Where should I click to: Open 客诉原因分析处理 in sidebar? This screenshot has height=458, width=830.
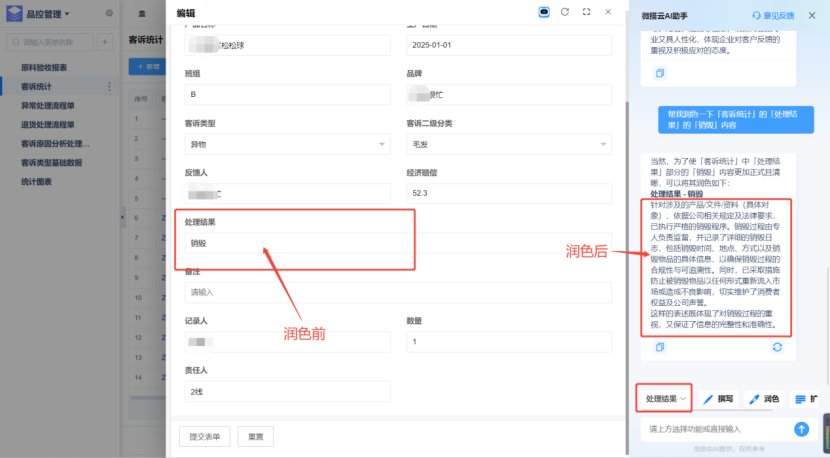55,143
